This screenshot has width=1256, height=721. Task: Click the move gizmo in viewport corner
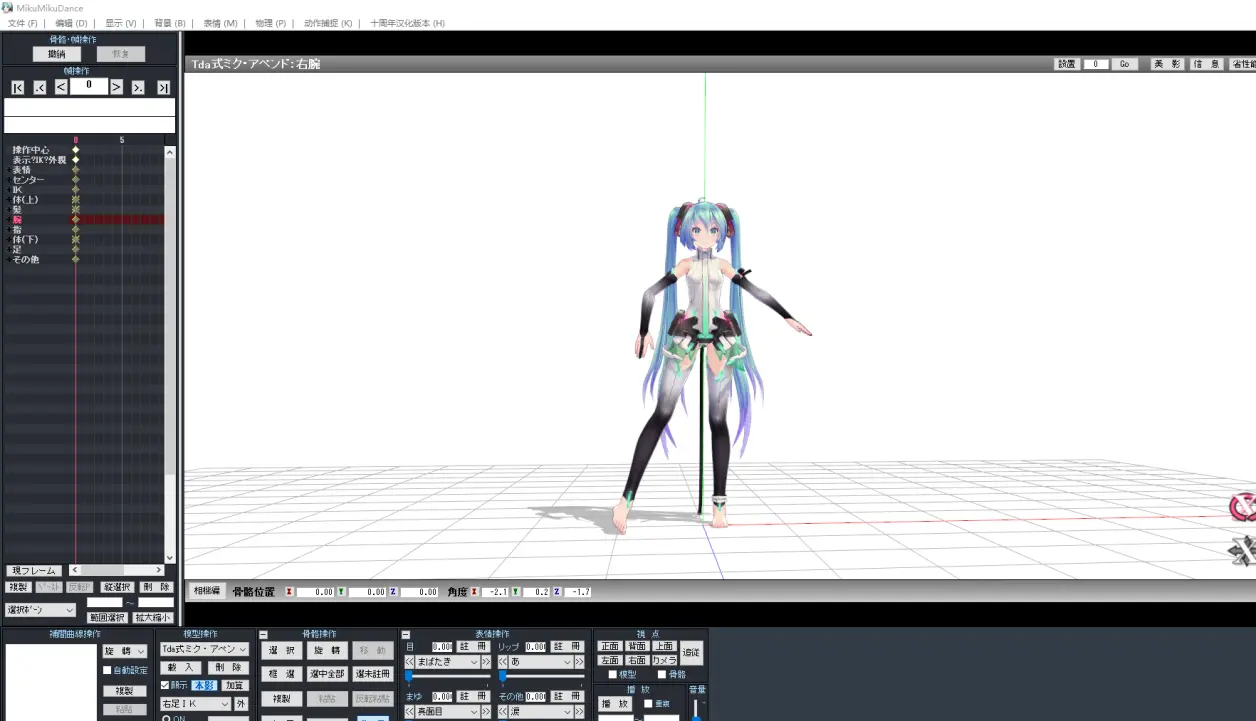(1243, 551)
